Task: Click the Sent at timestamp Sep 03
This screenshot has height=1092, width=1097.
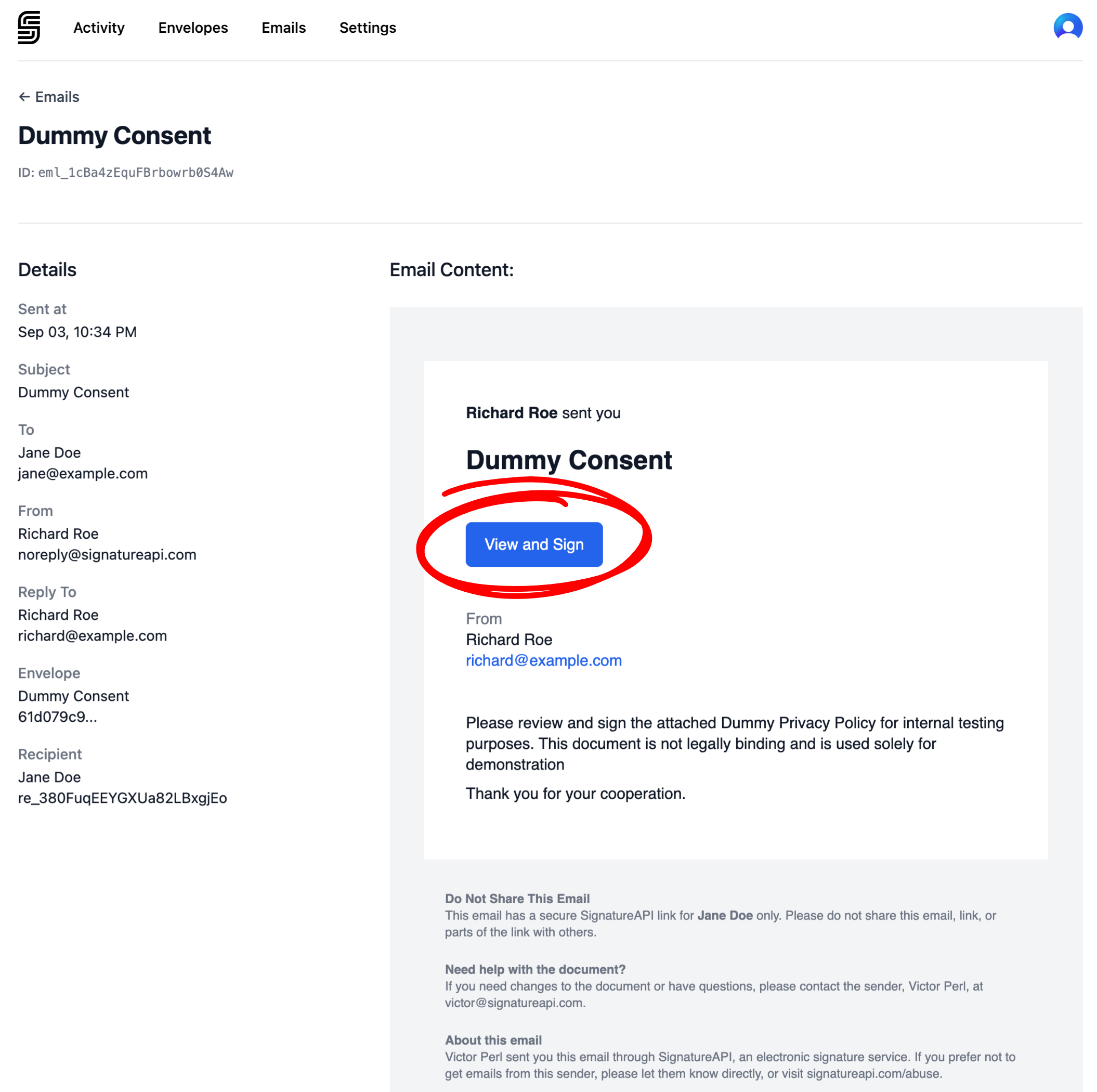Action: pyautogui.click(x=77, y=332)
